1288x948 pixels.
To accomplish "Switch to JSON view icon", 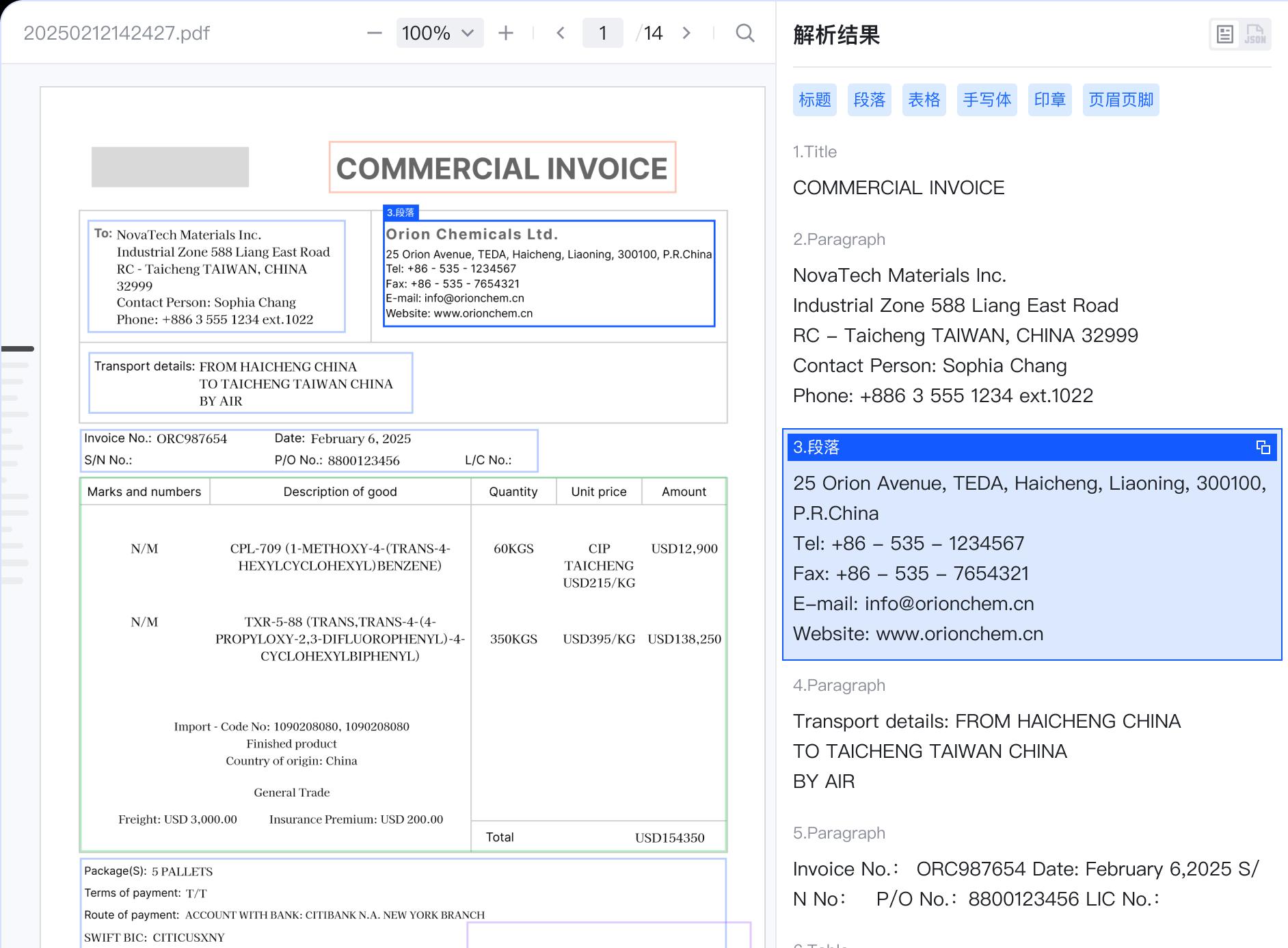I will [1255, 34].
